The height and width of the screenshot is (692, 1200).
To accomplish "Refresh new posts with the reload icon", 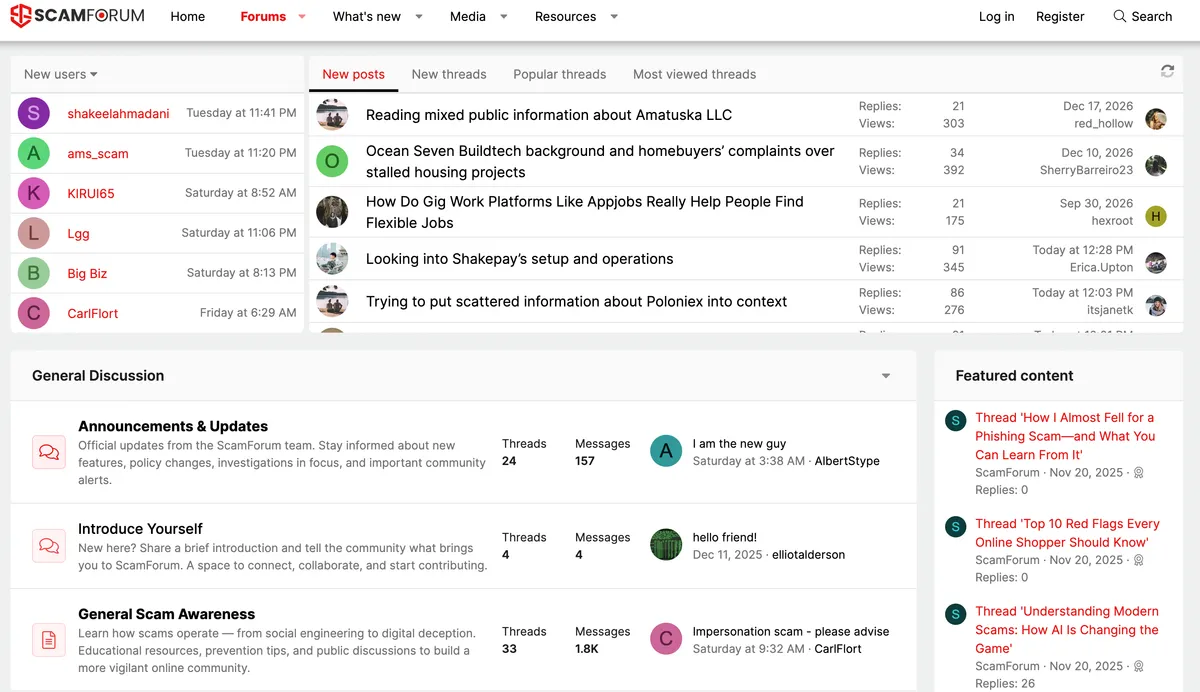I will tap(1167, 71).
